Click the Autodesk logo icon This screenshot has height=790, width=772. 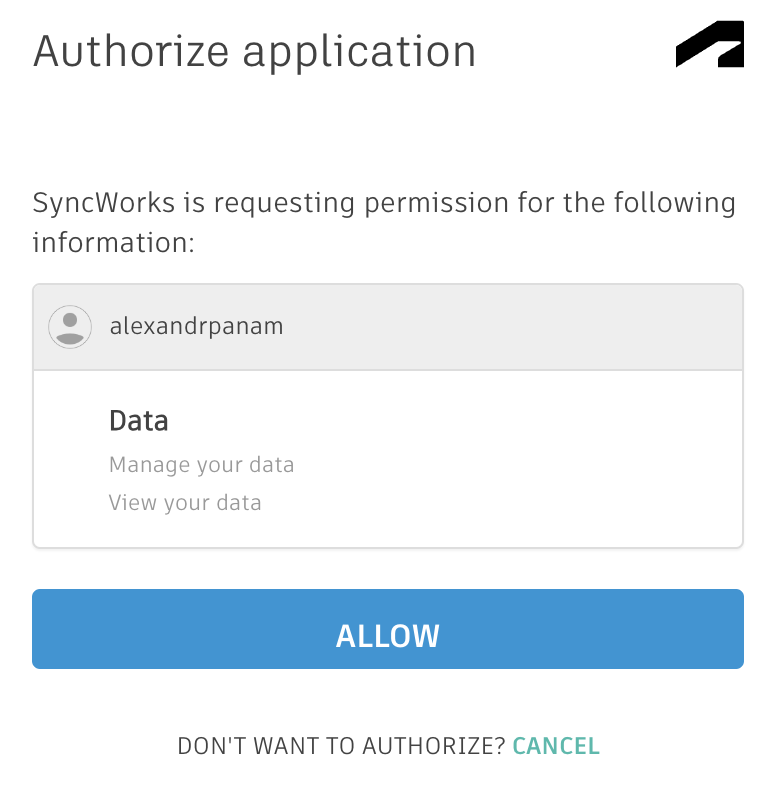coord(709,44)
